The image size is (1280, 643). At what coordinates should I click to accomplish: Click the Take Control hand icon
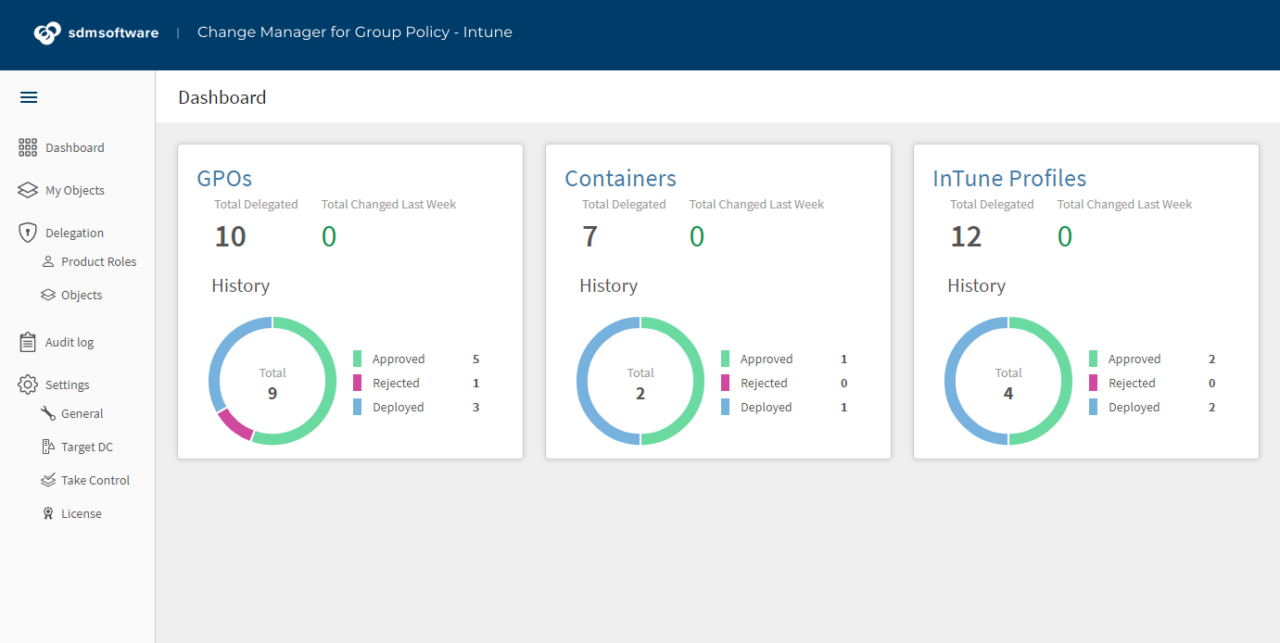pyautogui.click(x=49, y=480)
